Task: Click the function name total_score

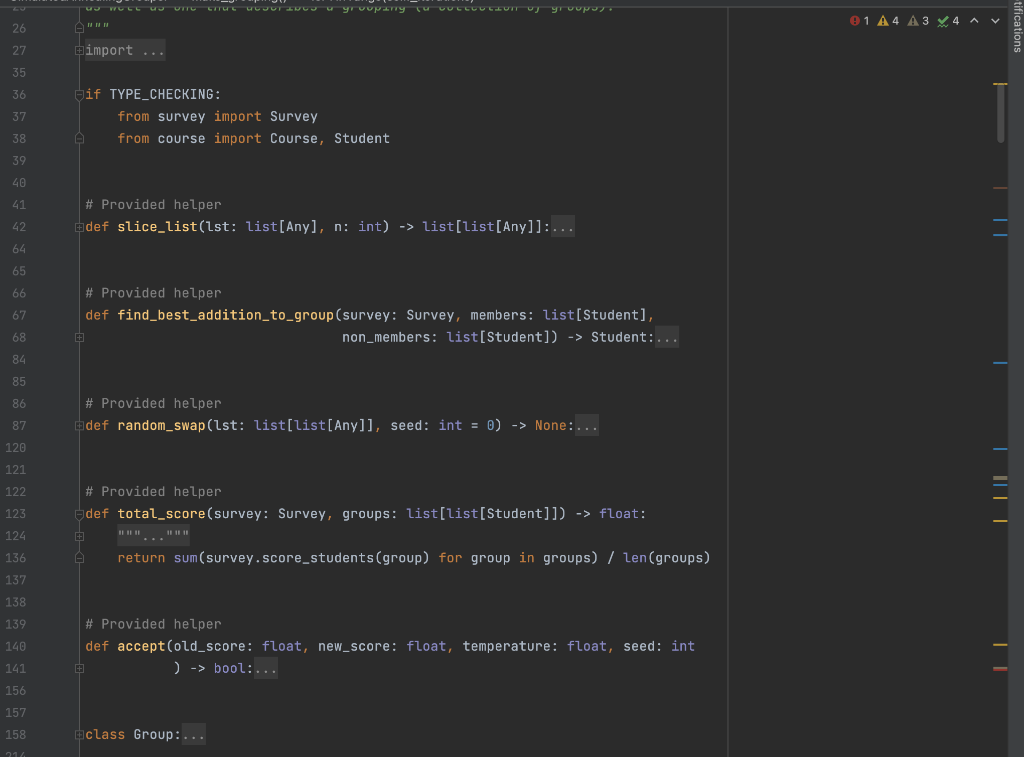Action: pyautogui.click(x=161, y=513)
